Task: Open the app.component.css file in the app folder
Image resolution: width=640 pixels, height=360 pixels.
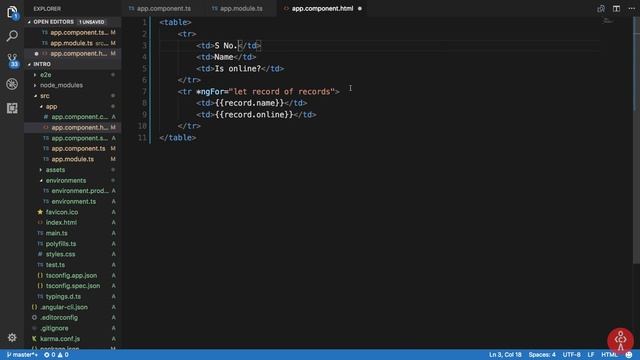Action: [x=73, y=117]
